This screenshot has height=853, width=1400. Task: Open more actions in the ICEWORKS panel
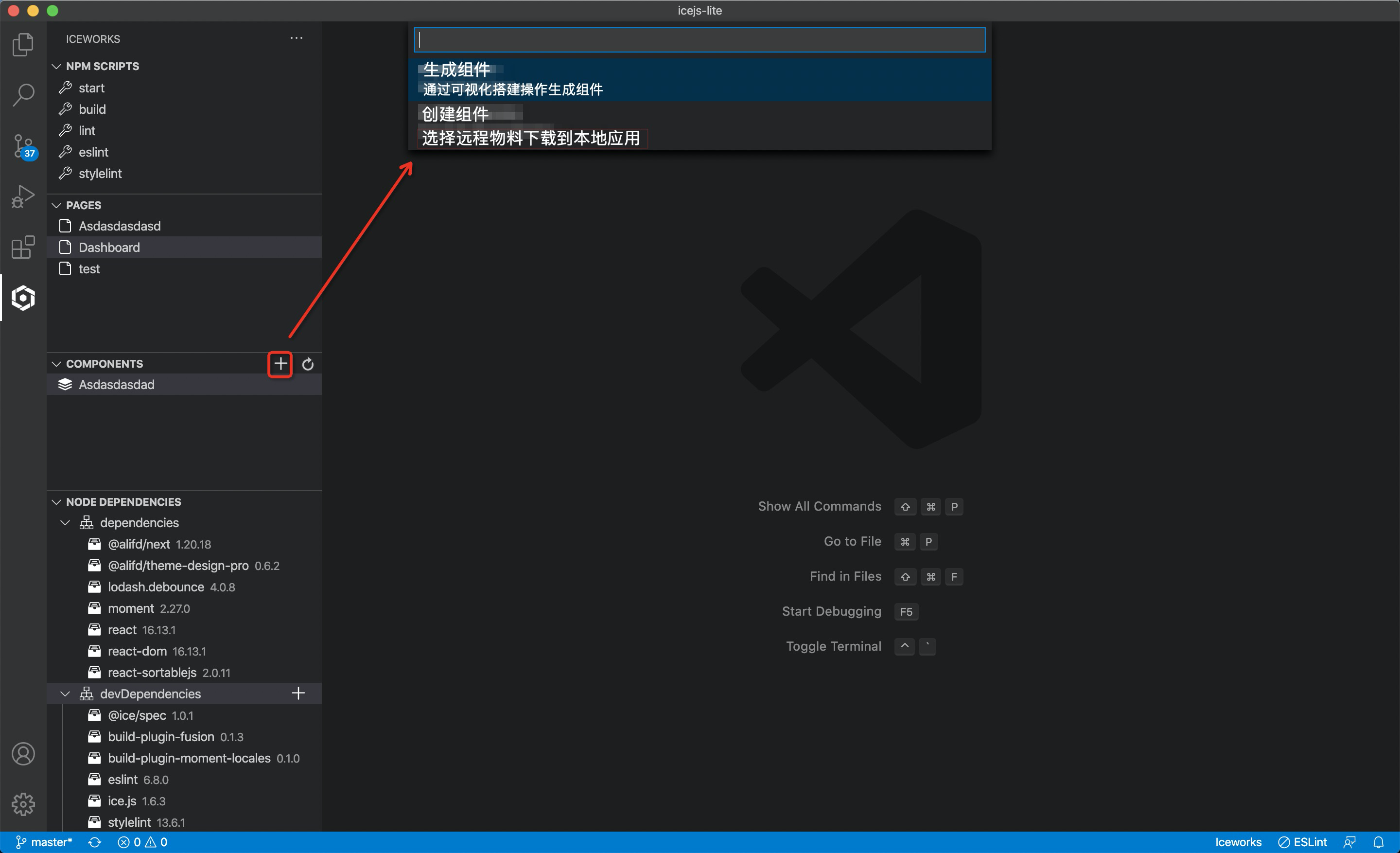tap(296, 37)
